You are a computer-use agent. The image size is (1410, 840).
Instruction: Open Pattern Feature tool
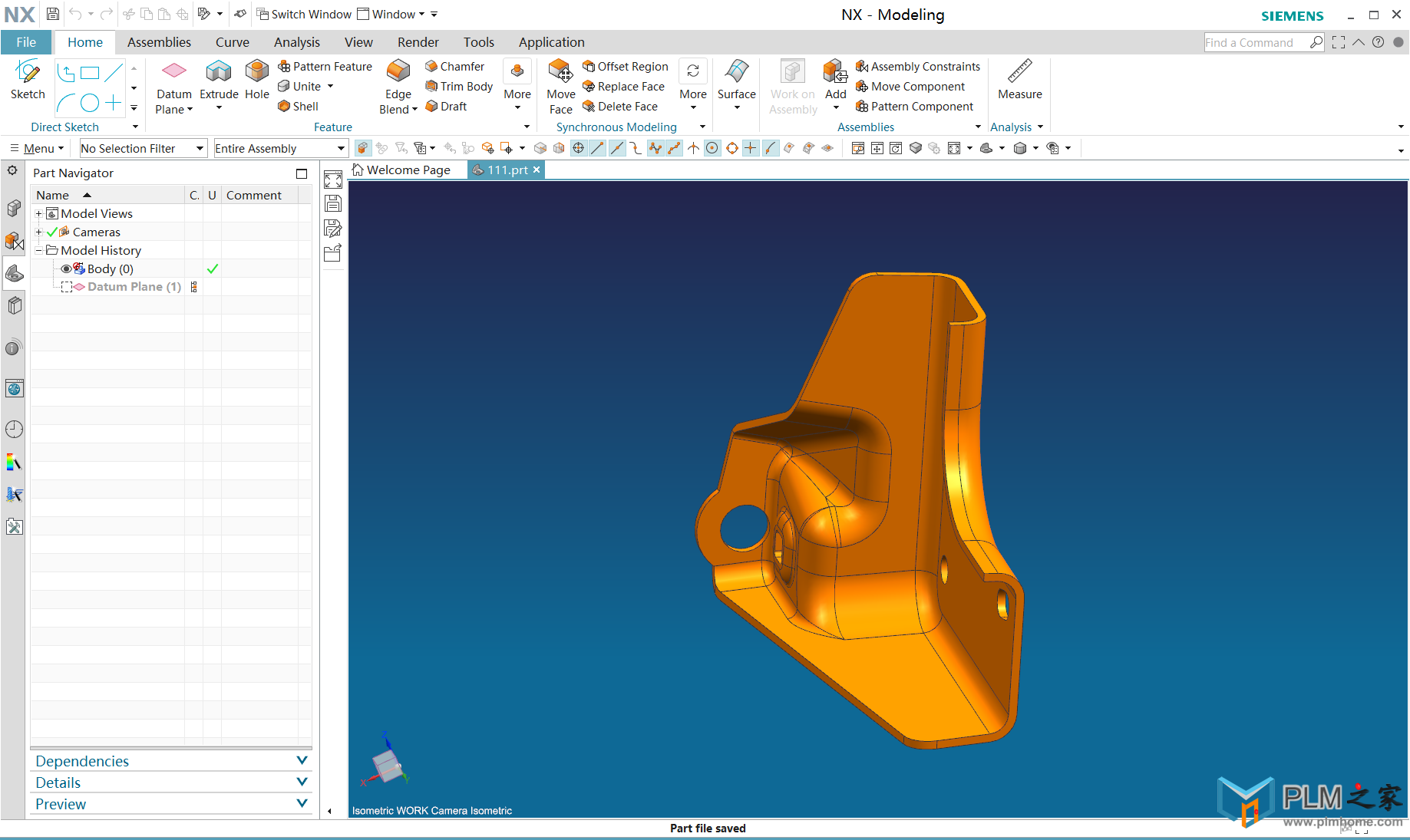(325, 67)
